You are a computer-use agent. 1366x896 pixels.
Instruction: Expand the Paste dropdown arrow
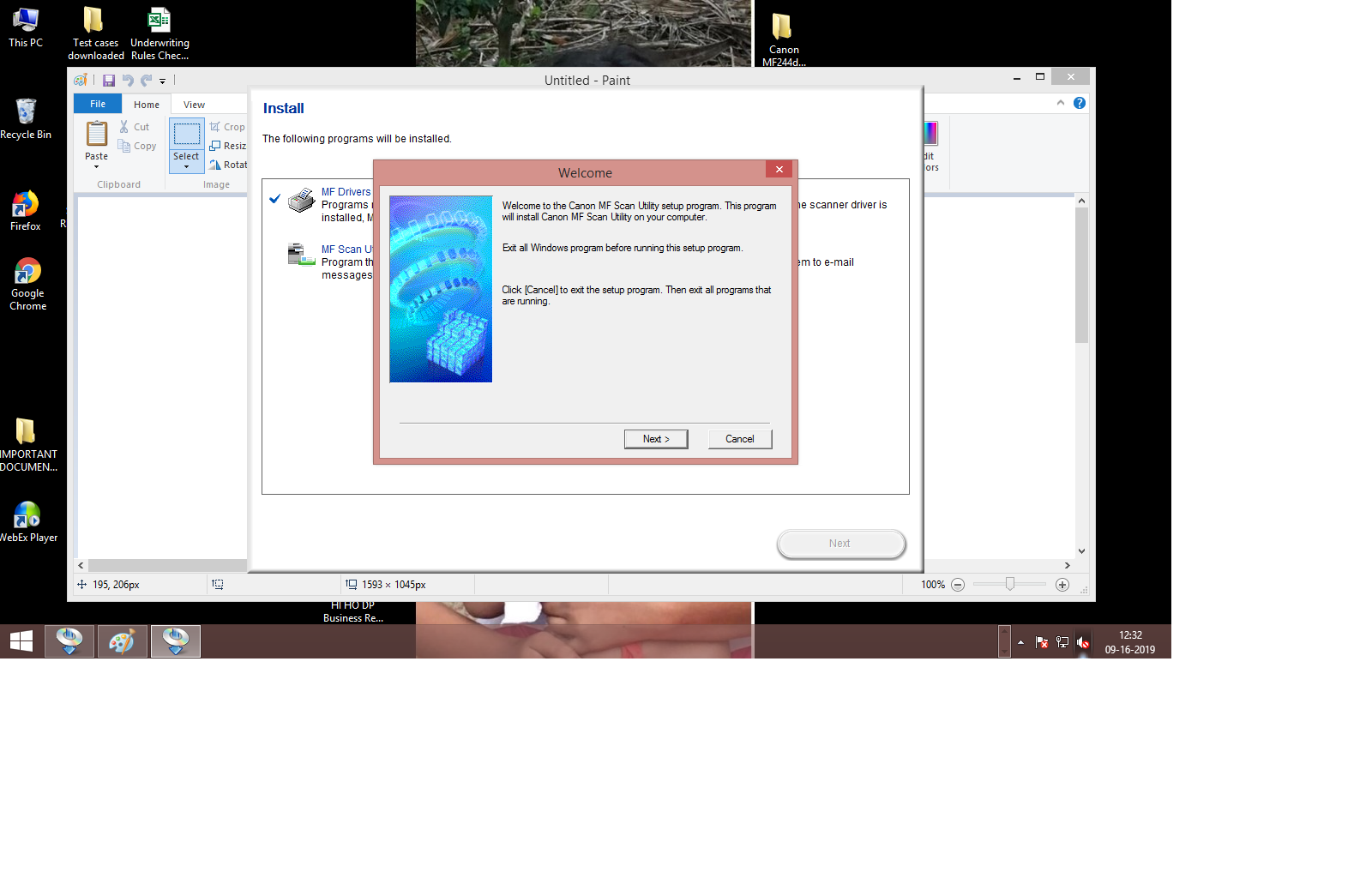tap(97, 166)
